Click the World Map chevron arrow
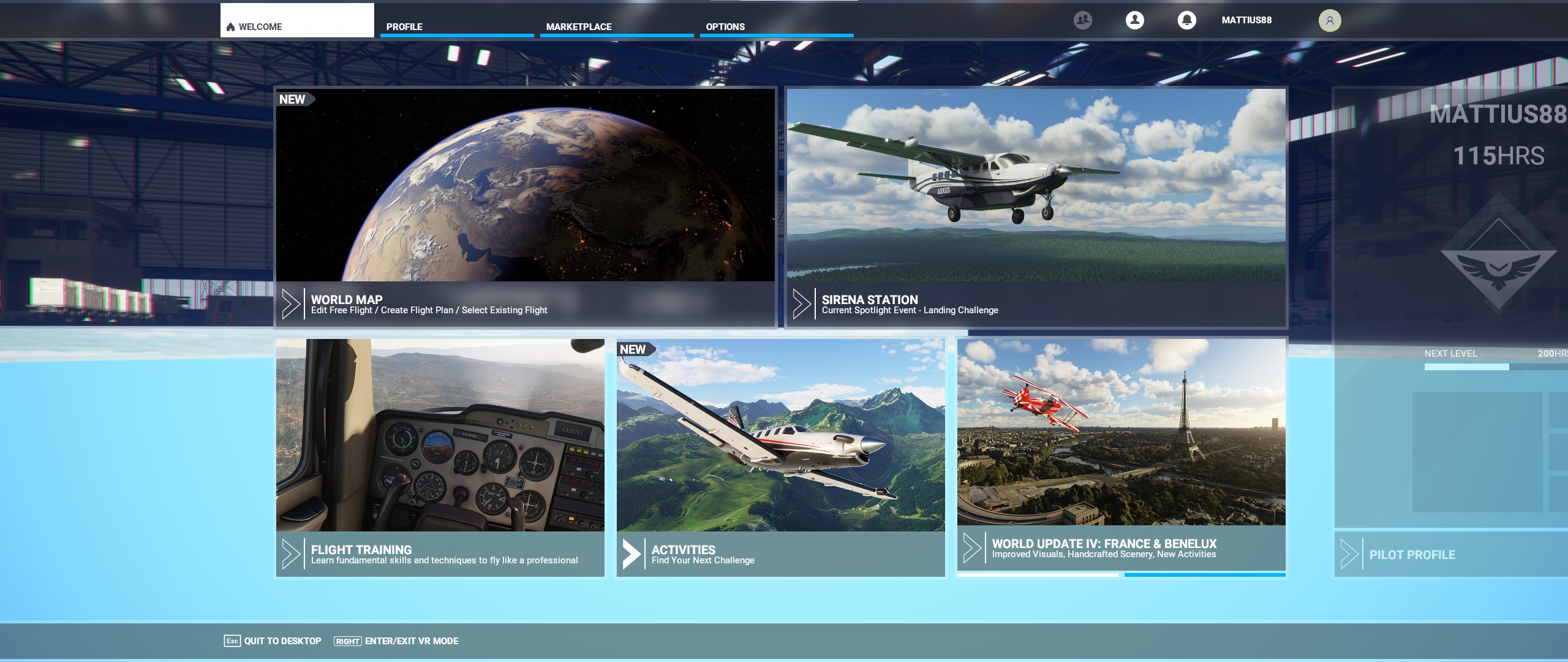This screenshot has width=1568, height=662. tap(290, 304)
